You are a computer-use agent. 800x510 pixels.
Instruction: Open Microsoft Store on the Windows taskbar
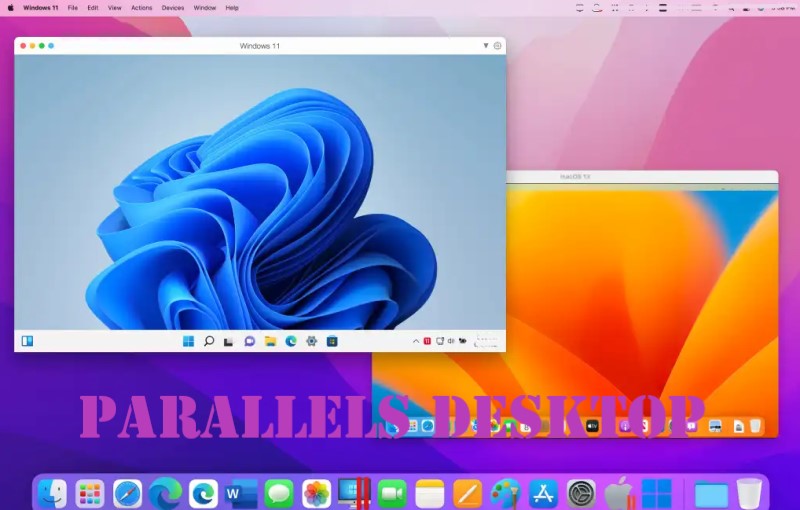[x=332, y=341]
